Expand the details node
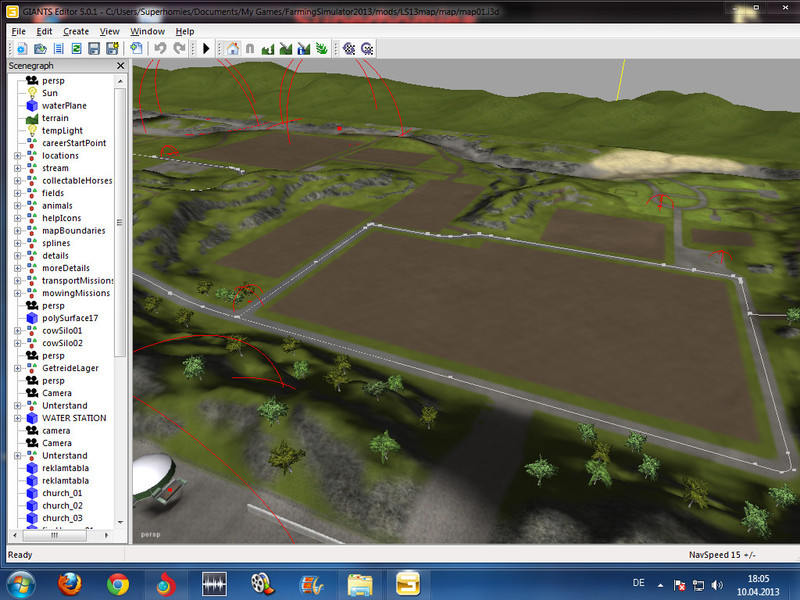 pyautogui.click(x=17, y=256)
